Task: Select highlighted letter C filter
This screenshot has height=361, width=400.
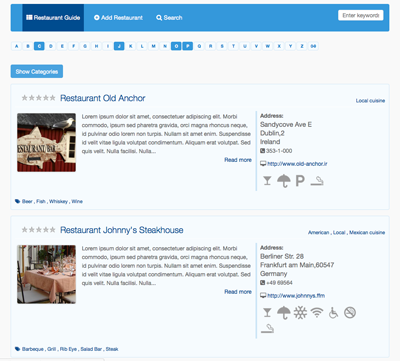Action: (39, 46)
